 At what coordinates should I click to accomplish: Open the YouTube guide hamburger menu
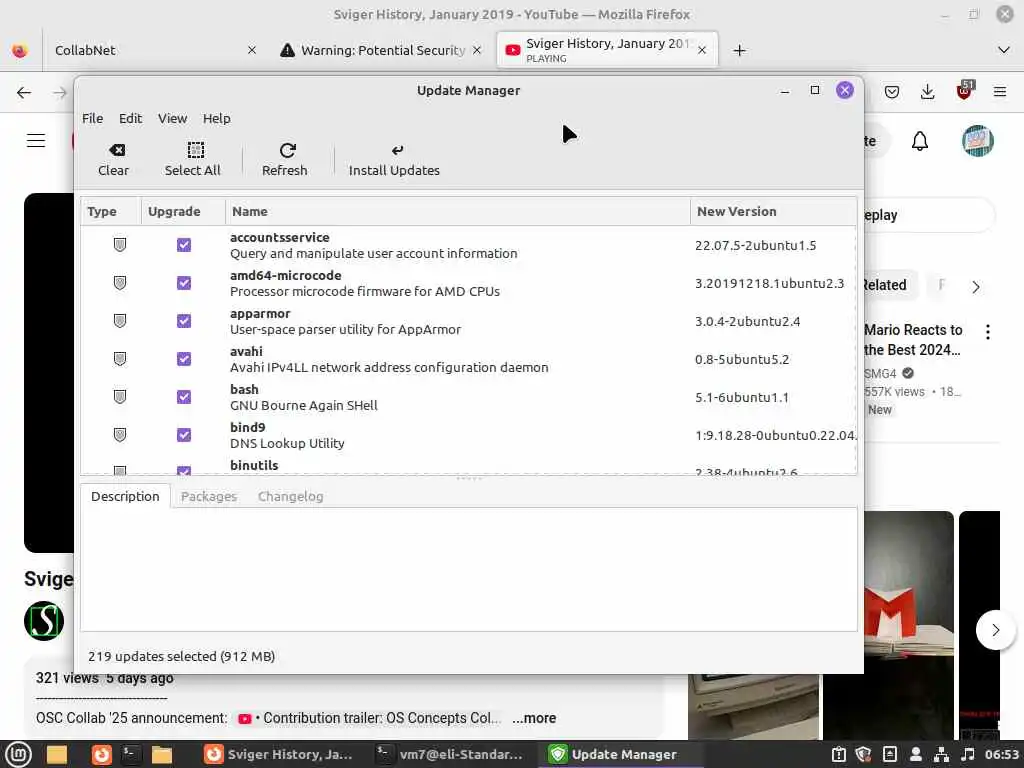[36, 141]
